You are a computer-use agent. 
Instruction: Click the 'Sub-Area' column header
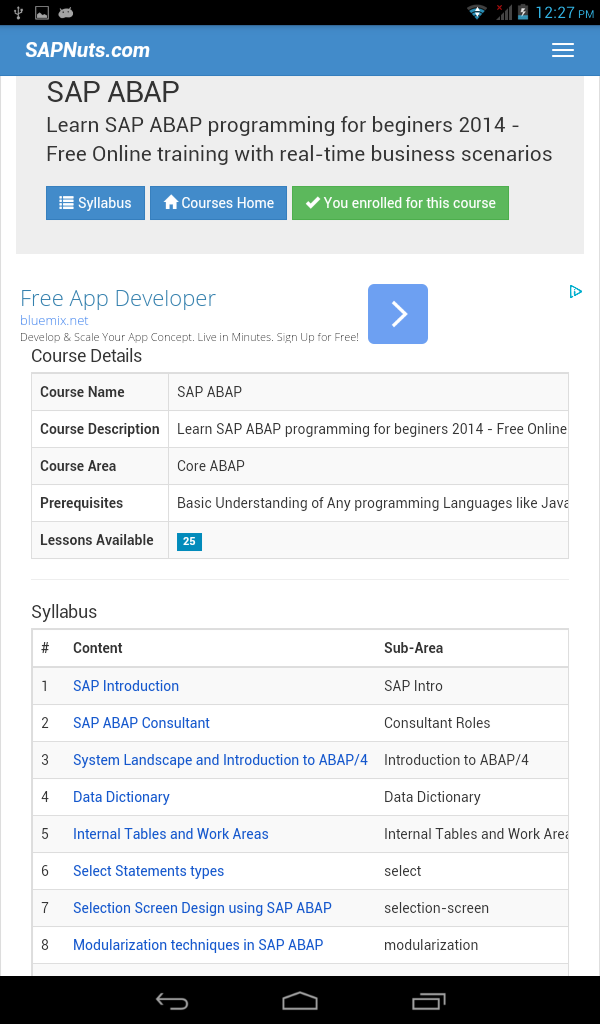[413, 648]
